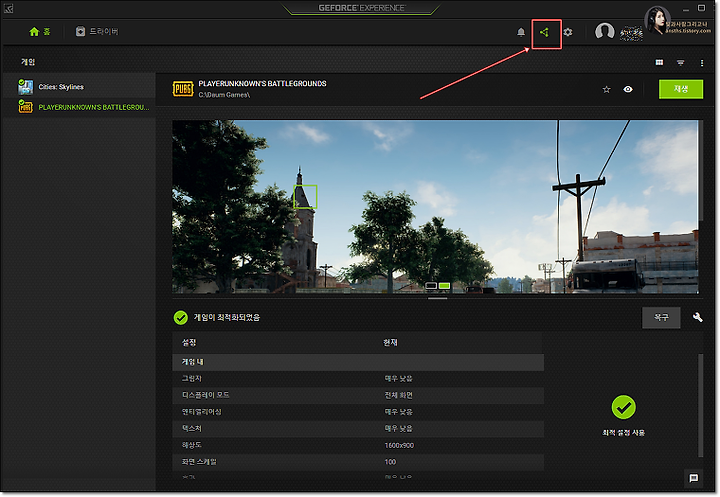
Task: Click the green optimized checkmark icon
Action: pyautogui.click(x=181, y=317)
